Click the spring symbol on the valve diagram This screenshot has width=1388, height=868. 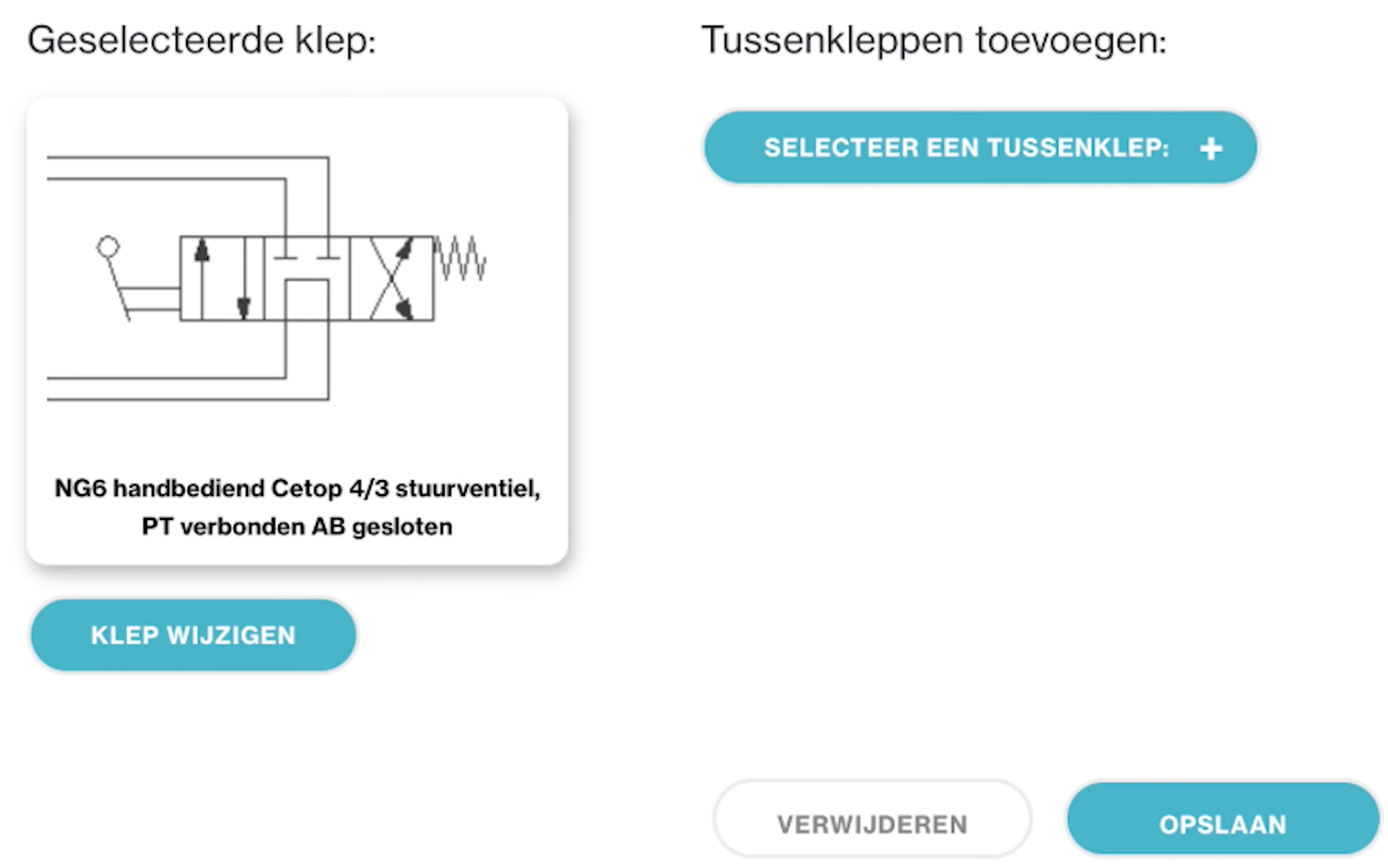coord(460,259)
